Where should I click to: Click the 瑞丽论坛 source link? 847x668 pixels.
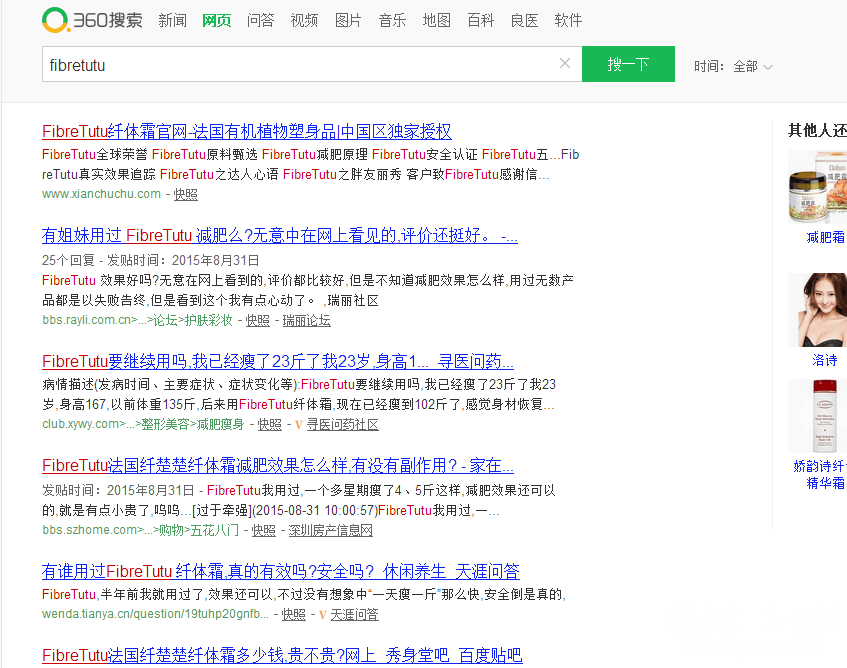307,321
